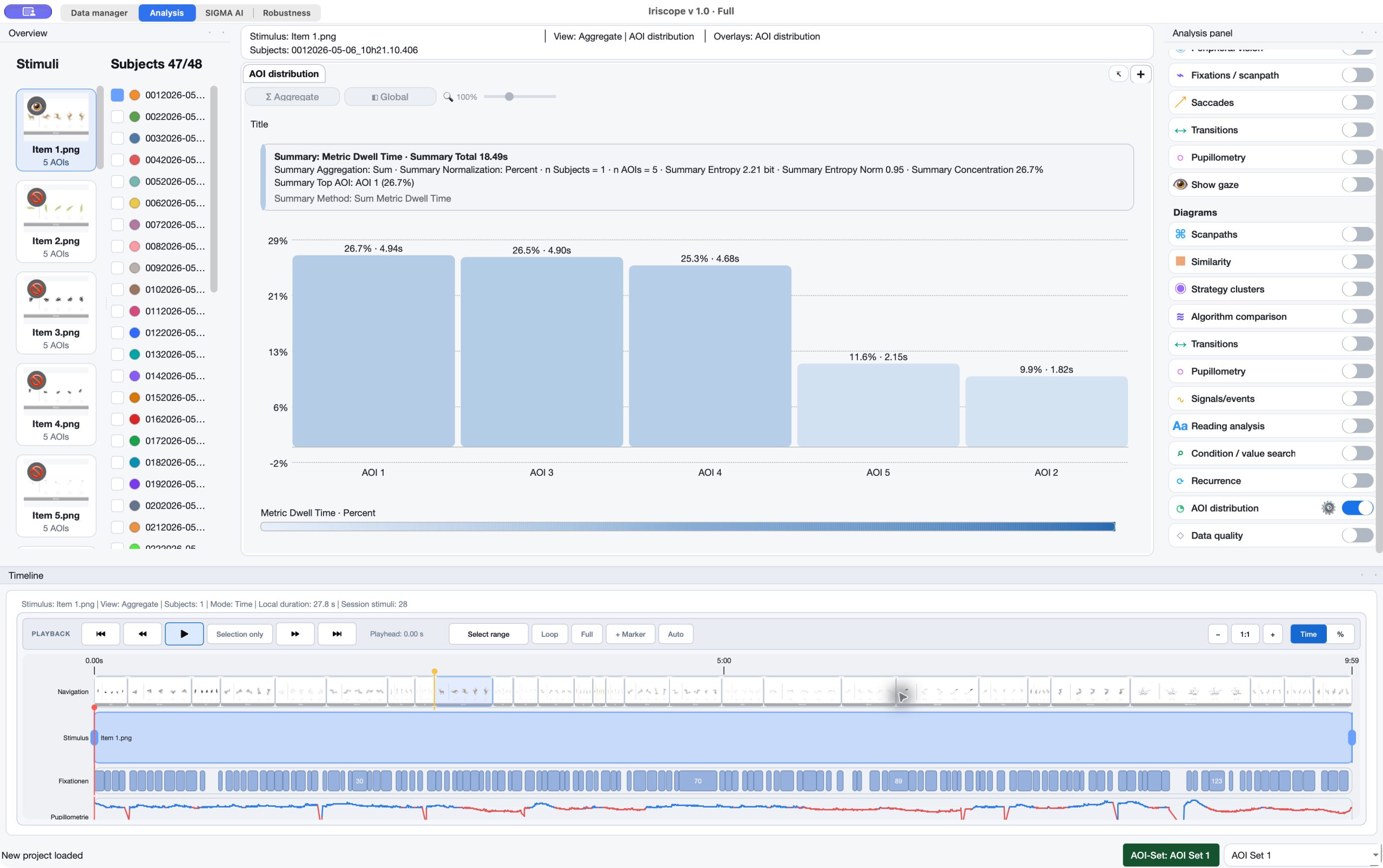Open the AOI Set 1 dropdown
The image size is (1383, 868).
pyautogui.click(x=1302, y=855)
